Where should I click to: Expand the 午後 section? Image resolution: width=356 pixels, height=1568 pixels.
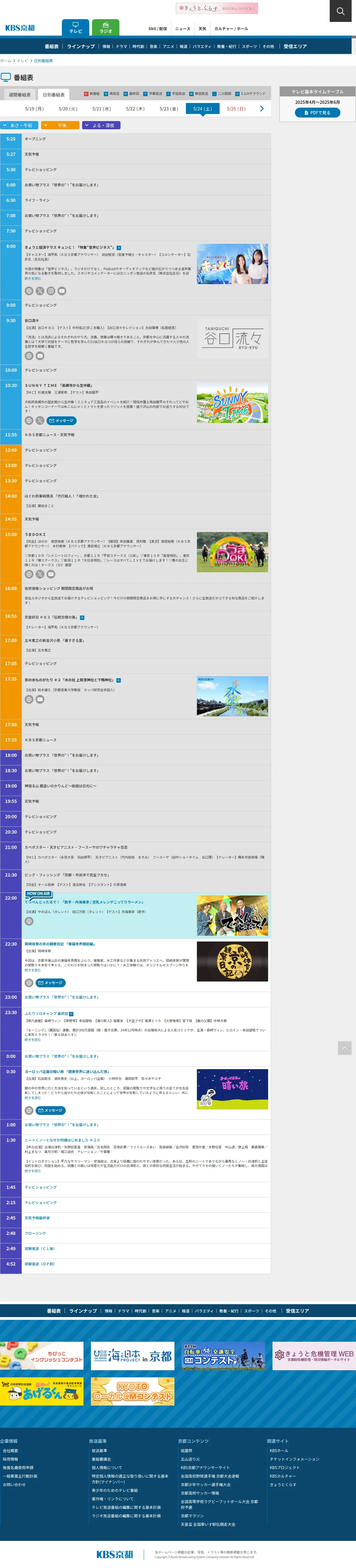(60, 125)
